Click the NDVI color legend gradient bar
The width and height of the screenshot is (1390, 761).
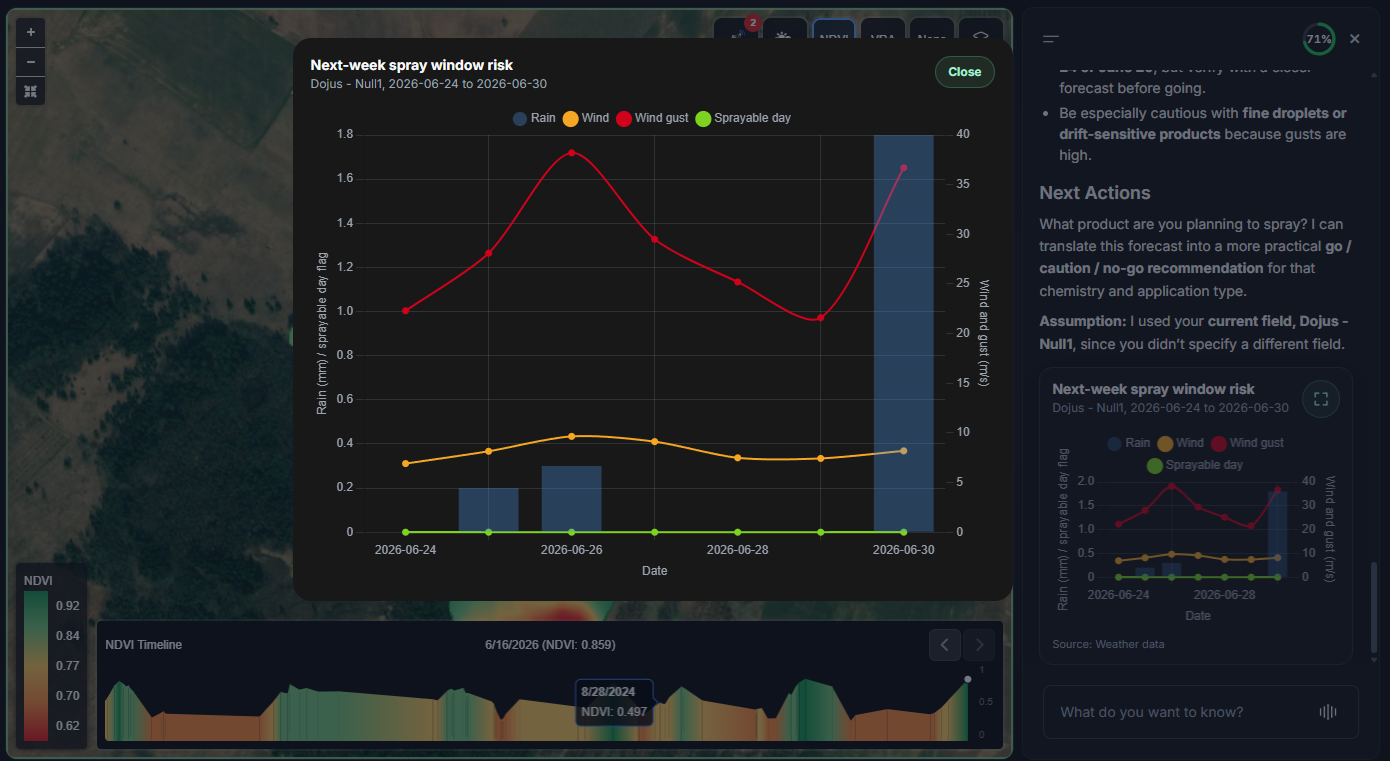tap(36, 665)
